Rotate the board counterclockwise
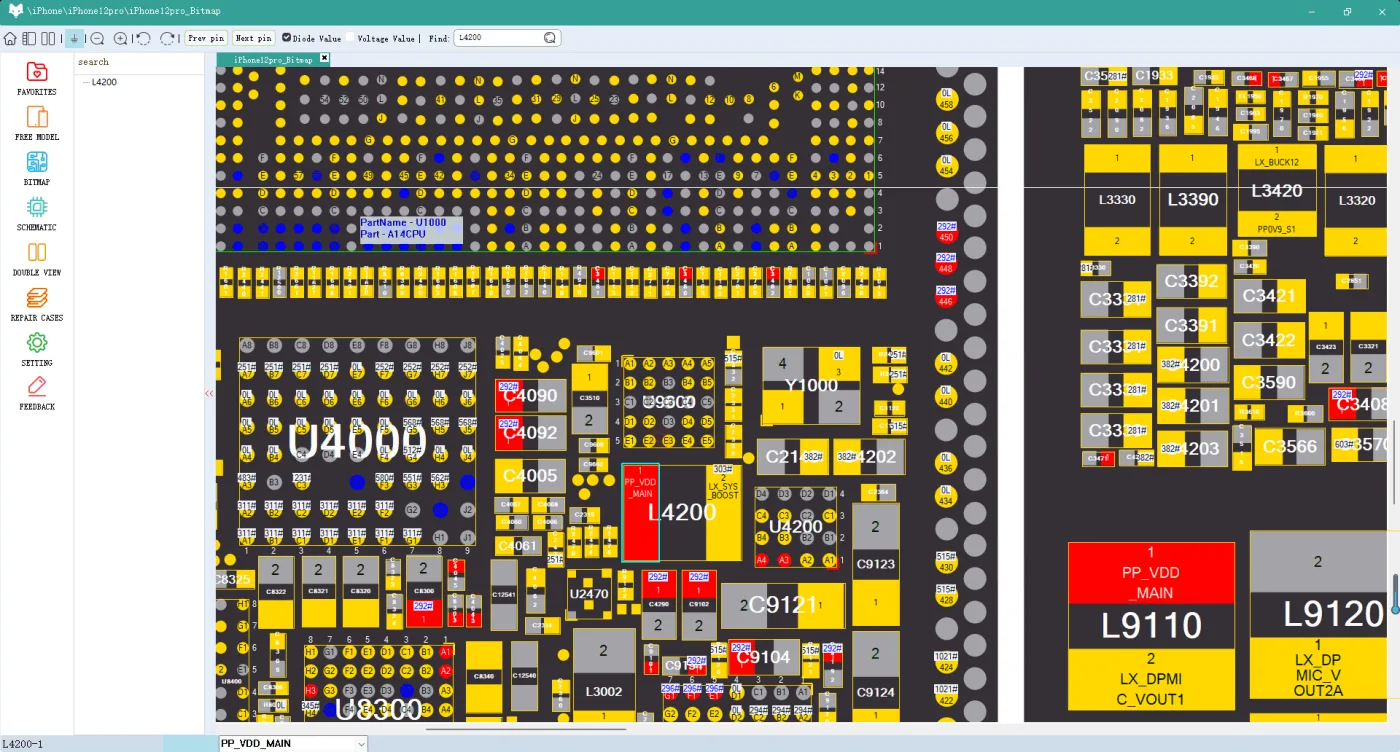1400x752 pixels. pos(144,38)
